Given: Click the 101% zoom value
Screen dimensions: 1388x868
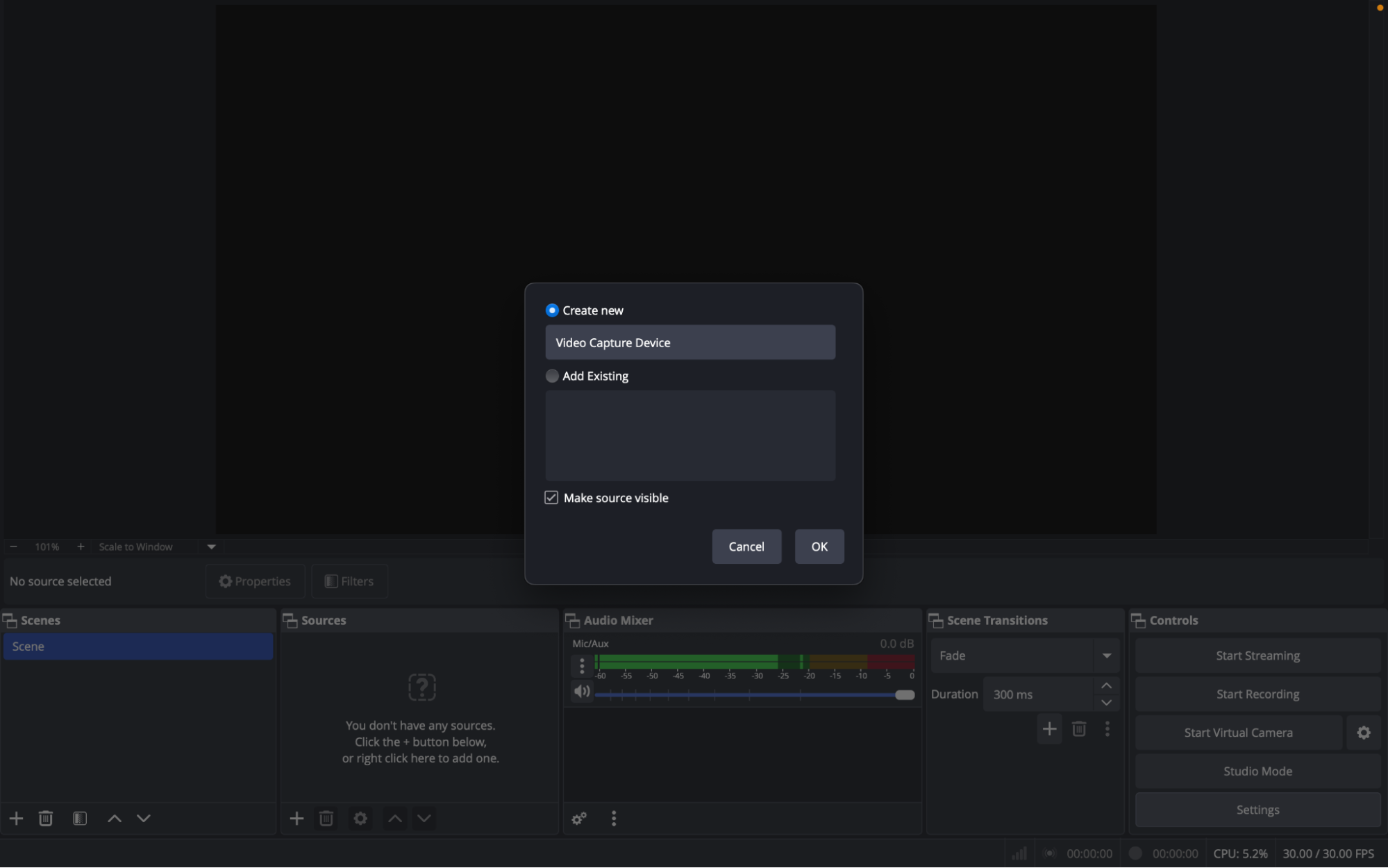Looking at the screenshot, I should pyautogui.click(x=47, y=547).
